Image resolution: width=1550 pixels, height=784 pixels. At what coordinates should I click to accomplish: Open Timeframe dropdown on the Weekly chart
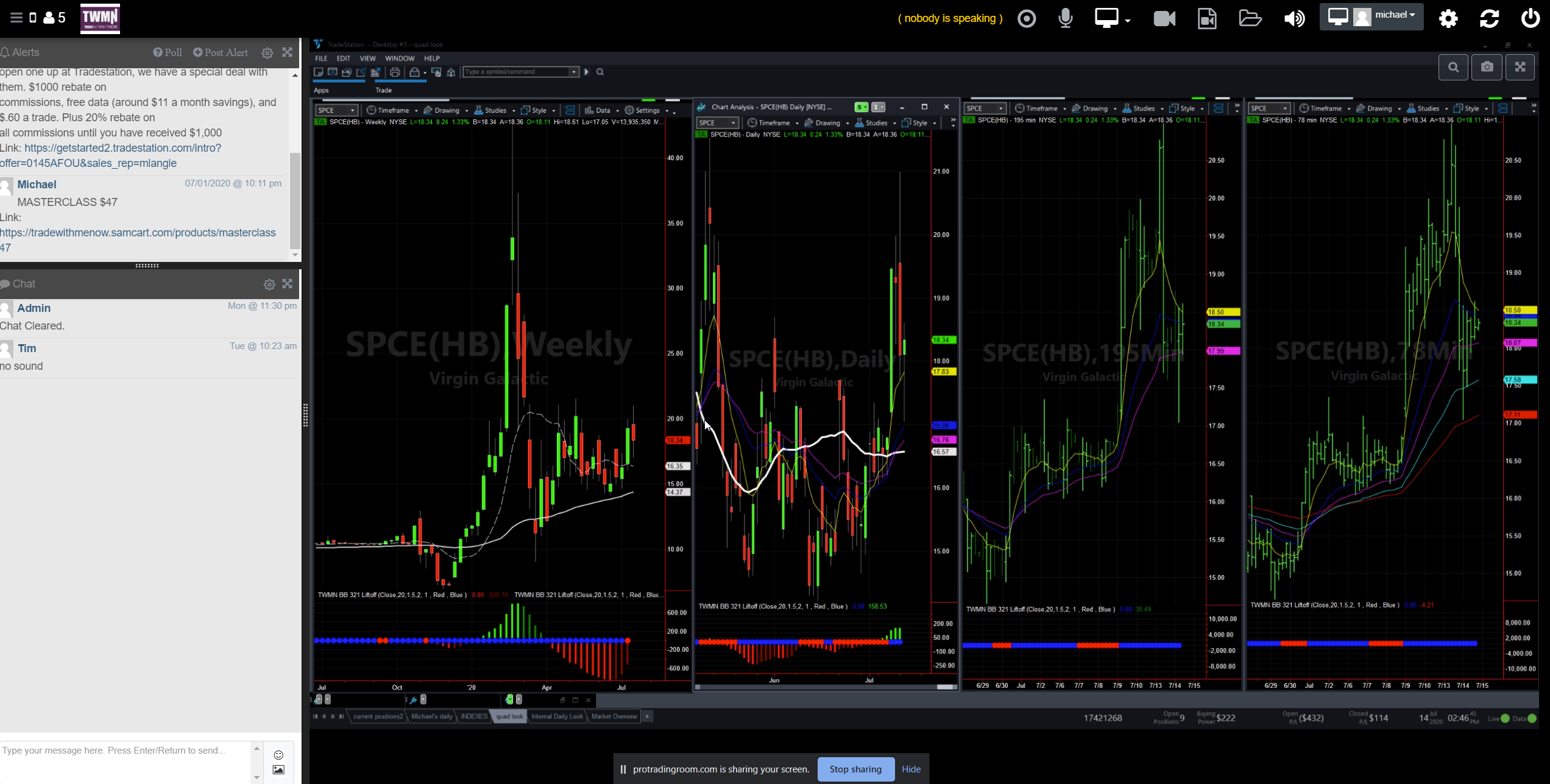(x=393, y=110)
